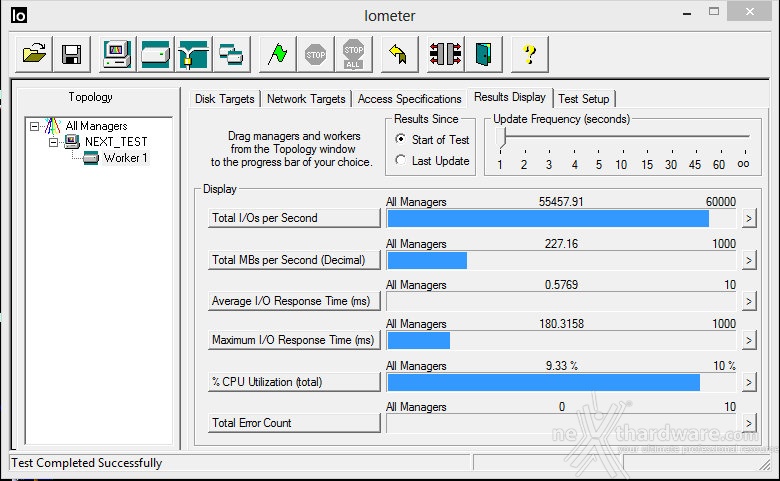The height and width of the screenshot is (481, 780).
Task: Click 227.16 MBs value
Action: click(561, 244)
